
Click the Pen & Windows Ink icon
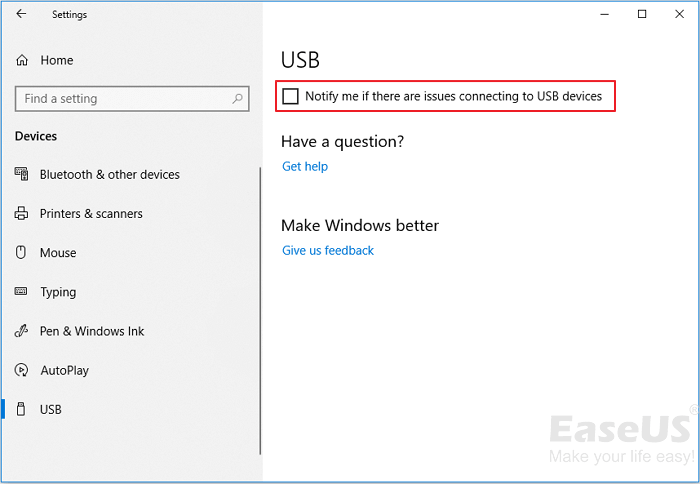(x=21, y=331)
